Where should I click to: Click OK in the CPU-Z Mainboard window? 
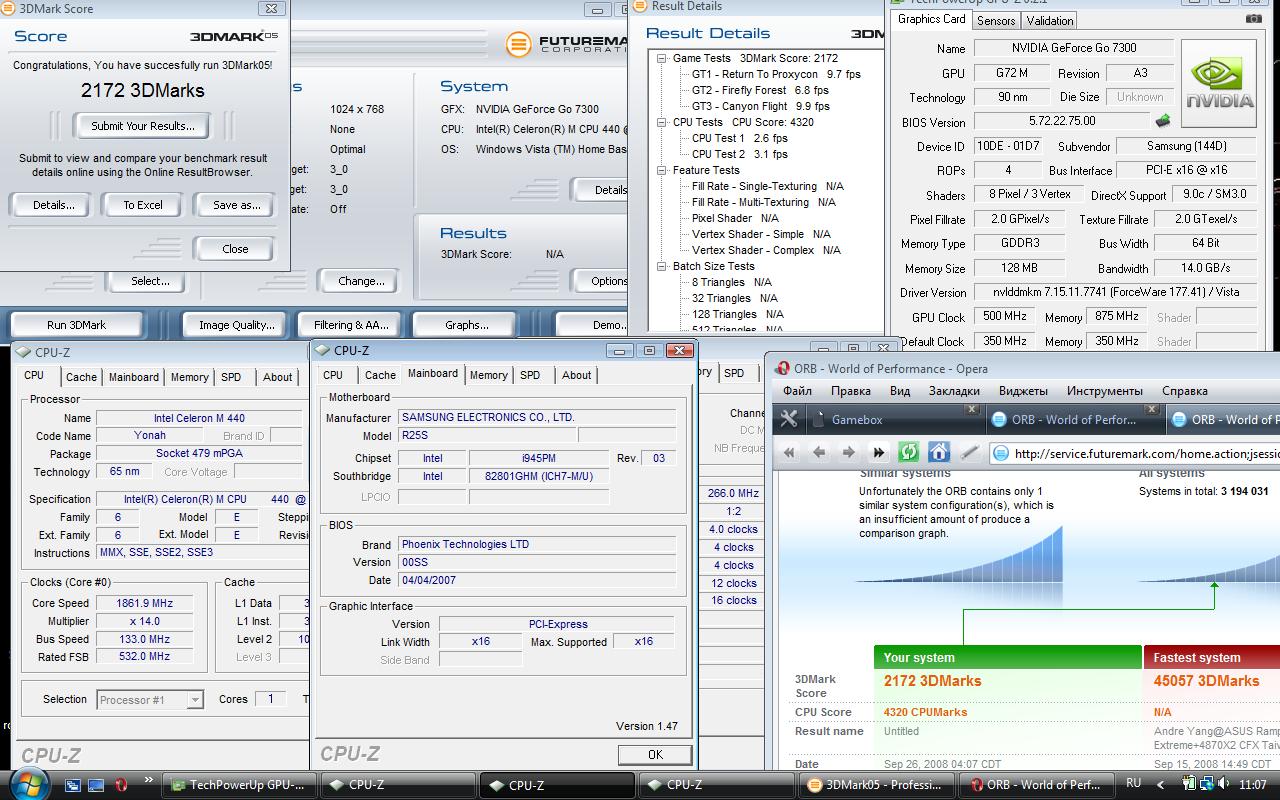click(655, 755)
